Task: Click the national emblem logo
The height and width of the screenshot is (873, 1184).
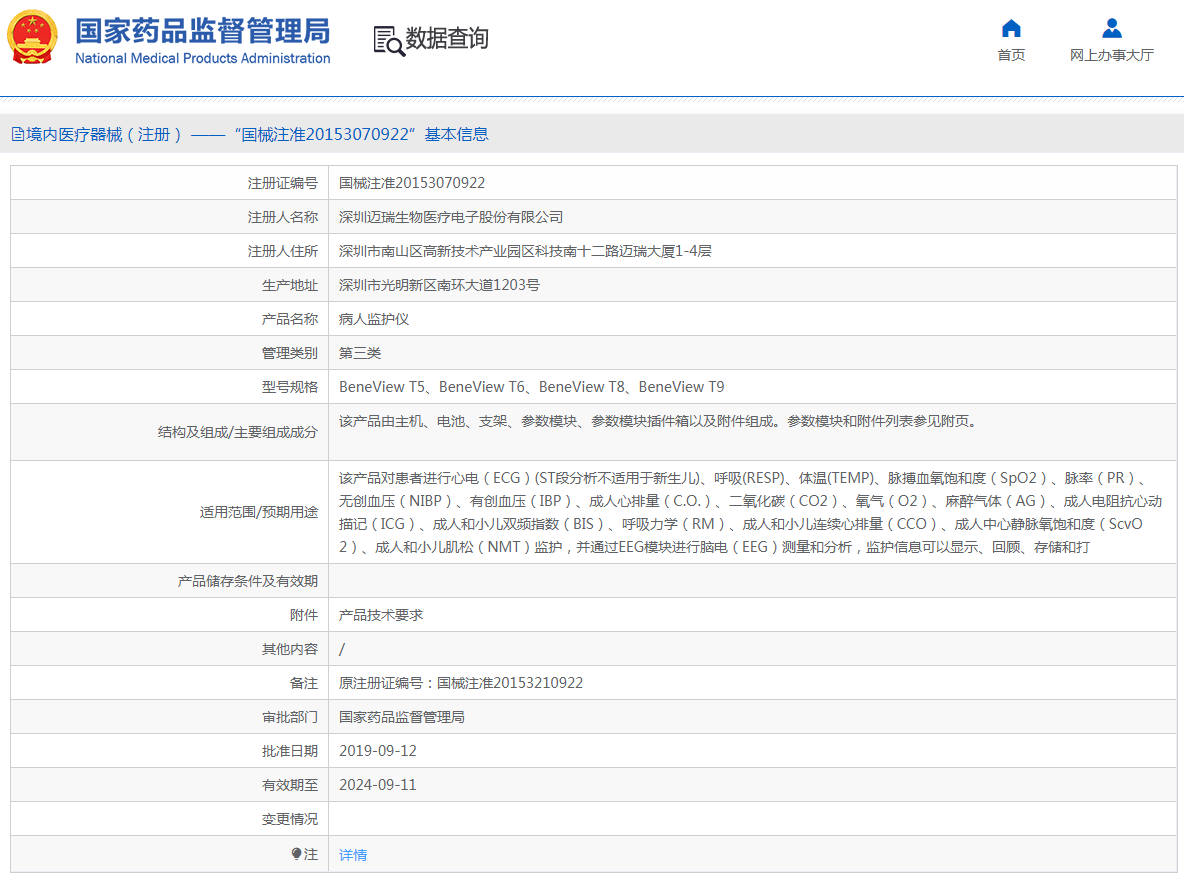Action: point(33,38)
